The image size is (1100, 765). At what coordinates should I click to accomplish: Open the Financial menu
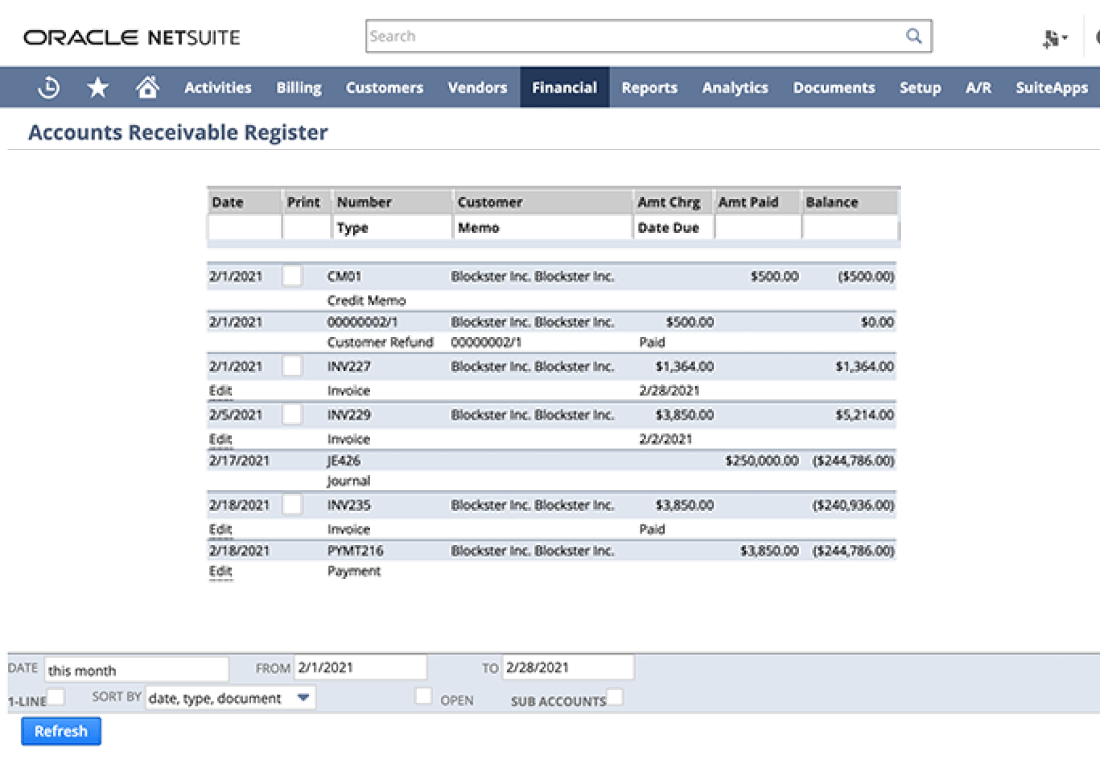point(564,88)
